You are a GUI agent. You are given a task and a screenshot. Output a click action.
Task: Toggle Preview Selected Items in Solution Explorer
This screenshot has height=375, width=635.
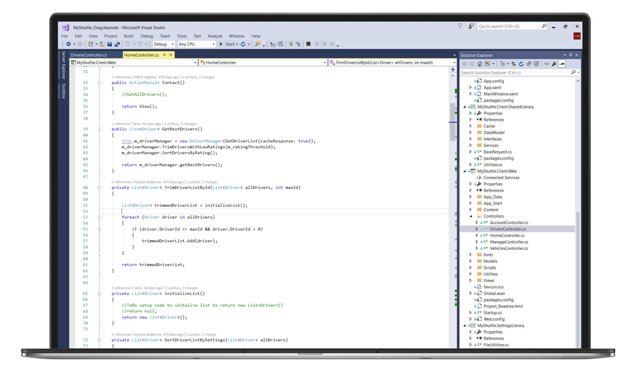[x=562, y=64]
